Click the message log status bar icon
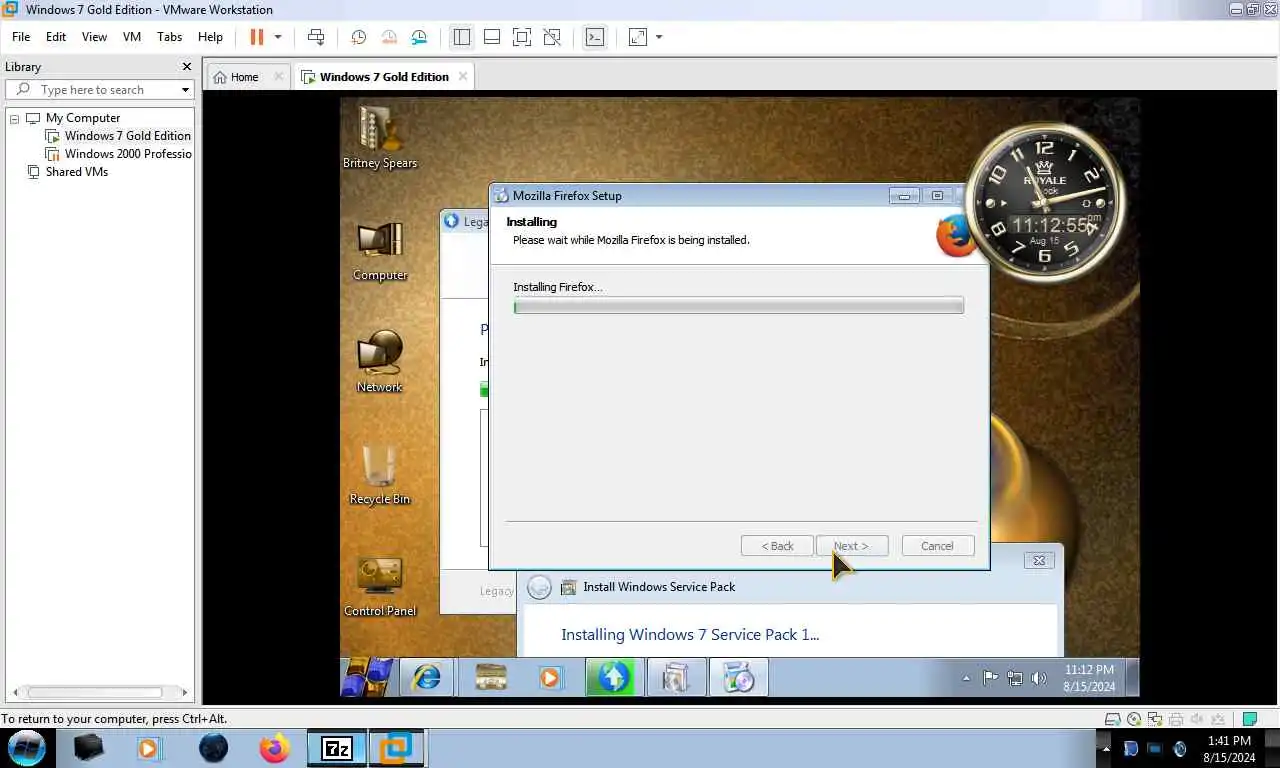The image size is (1280, 768). (x=1250, y=719)
